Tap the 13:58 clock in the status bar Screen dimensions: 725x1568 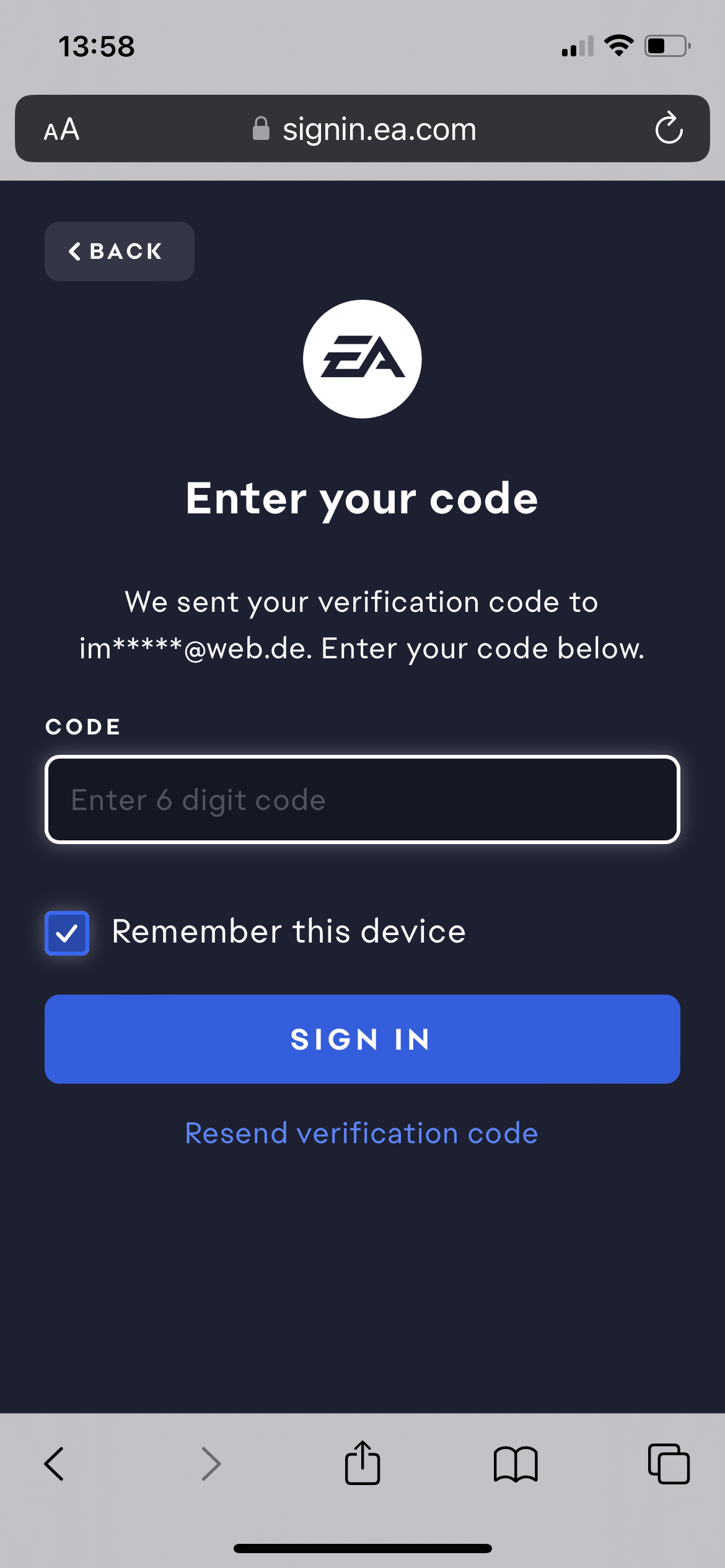tap(97, 46)
